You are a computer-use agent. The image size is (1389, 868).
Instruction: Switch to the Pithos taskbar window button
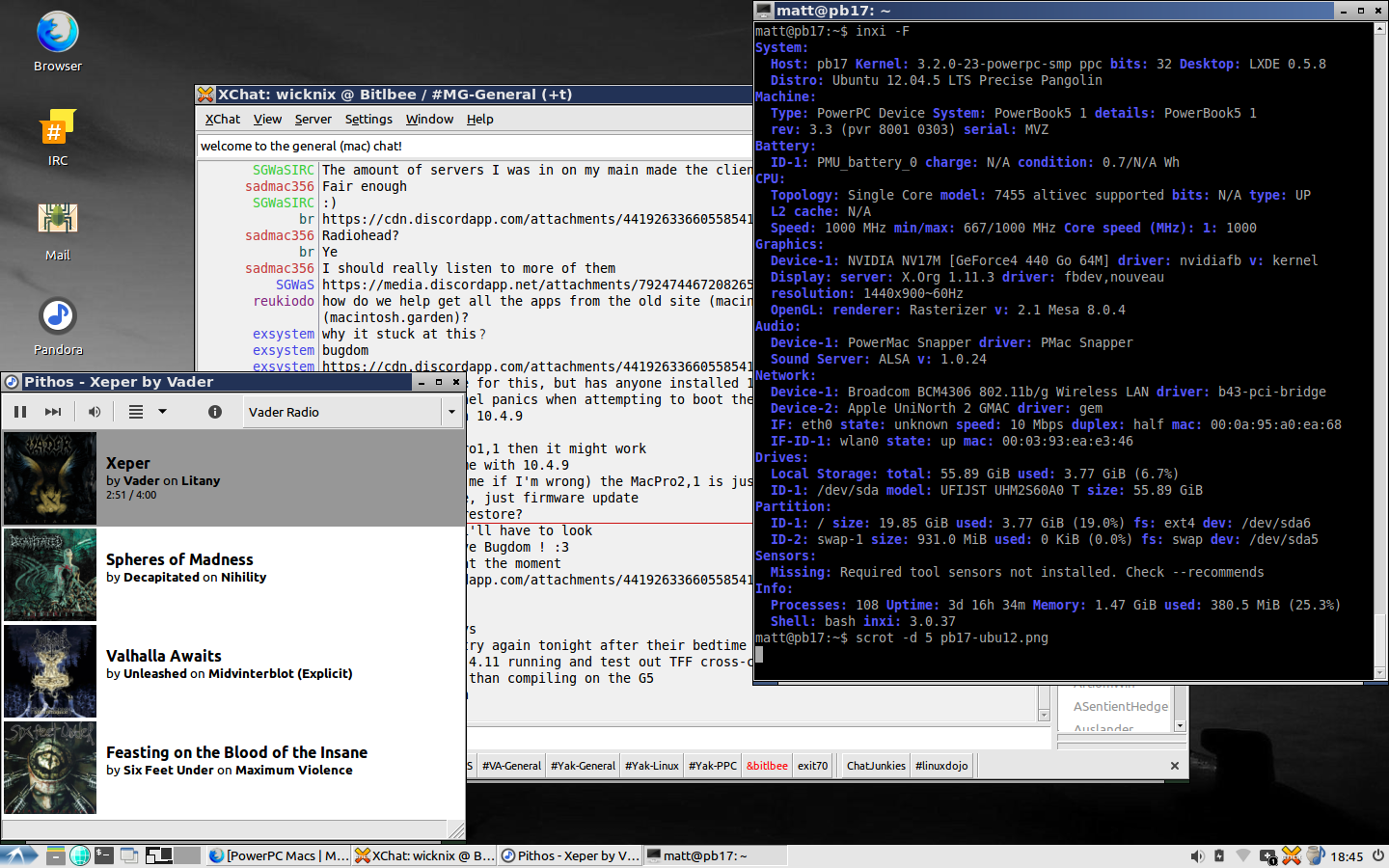[570, 855]
